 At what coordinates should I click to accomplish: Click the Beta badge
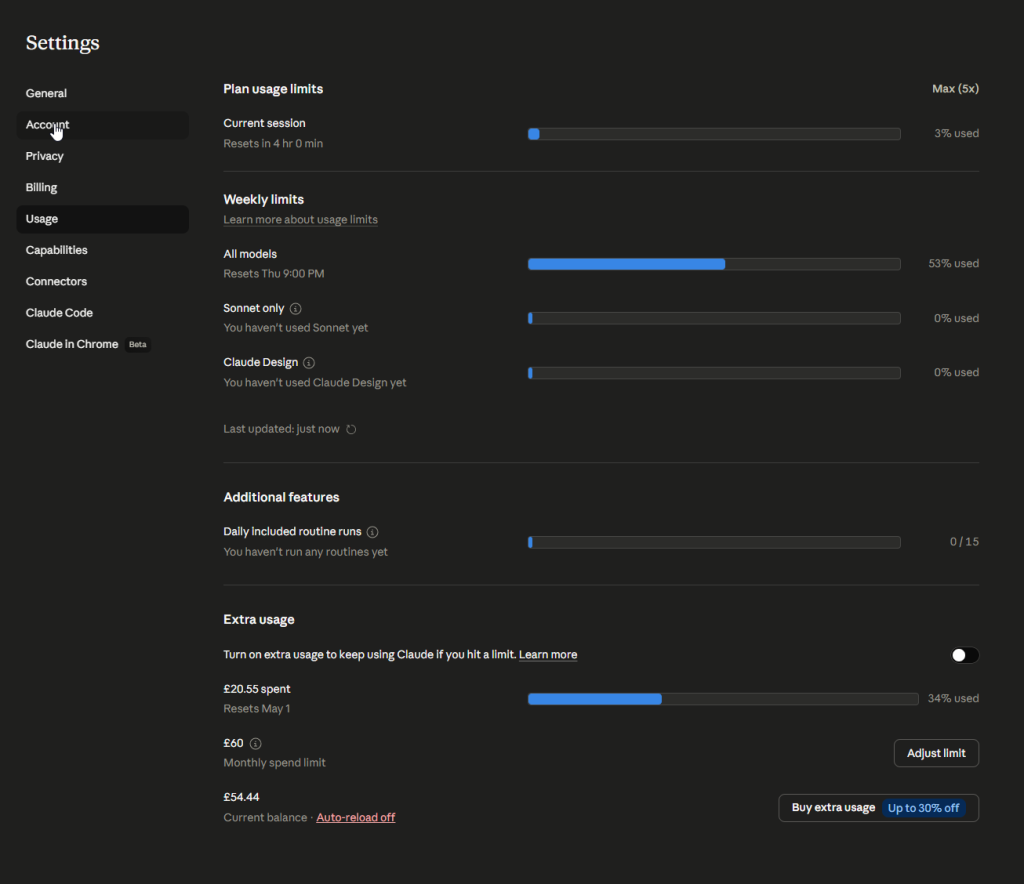pos(138,344)
